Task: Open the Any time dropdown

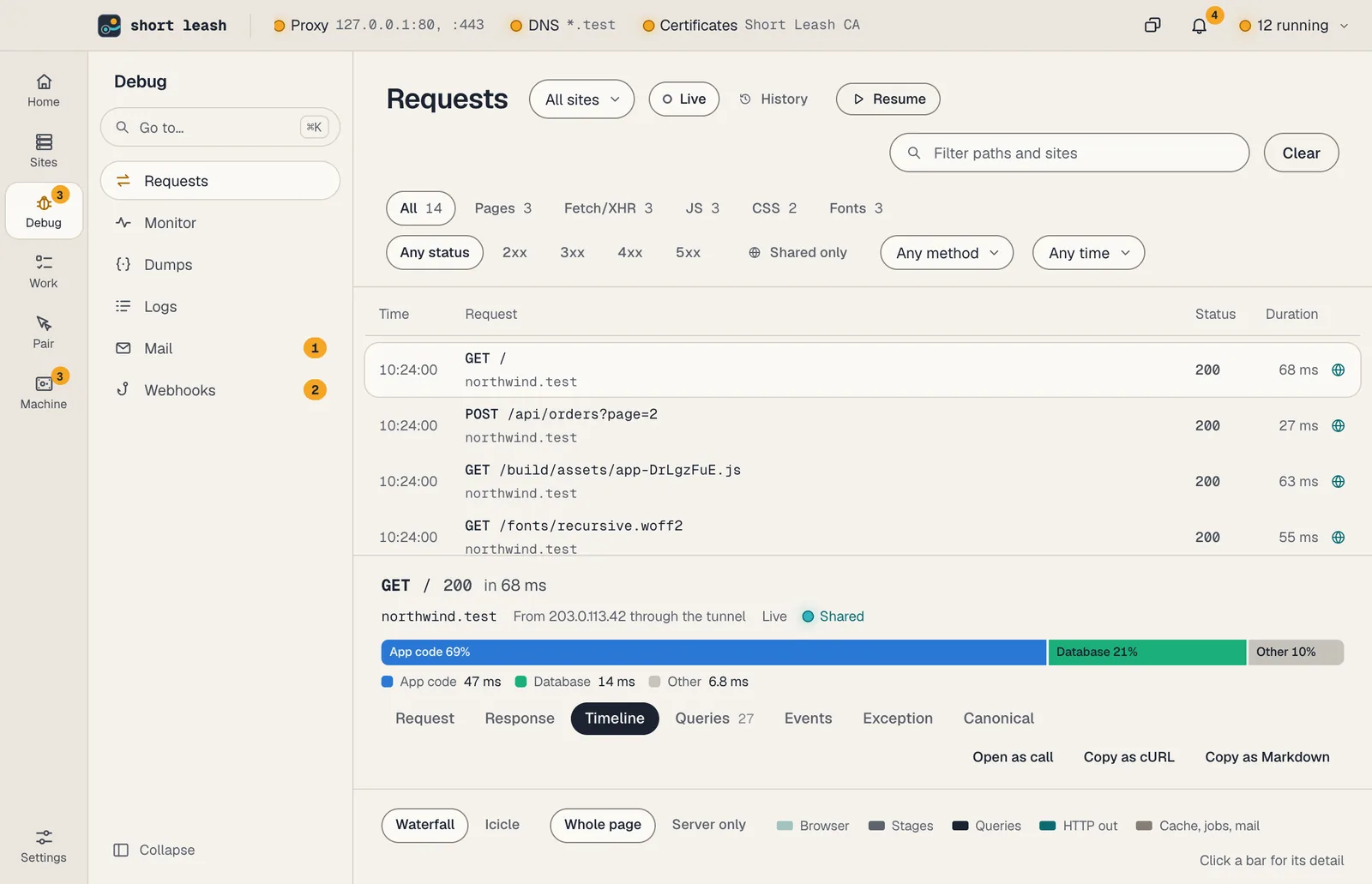Action: point(1088,253)
